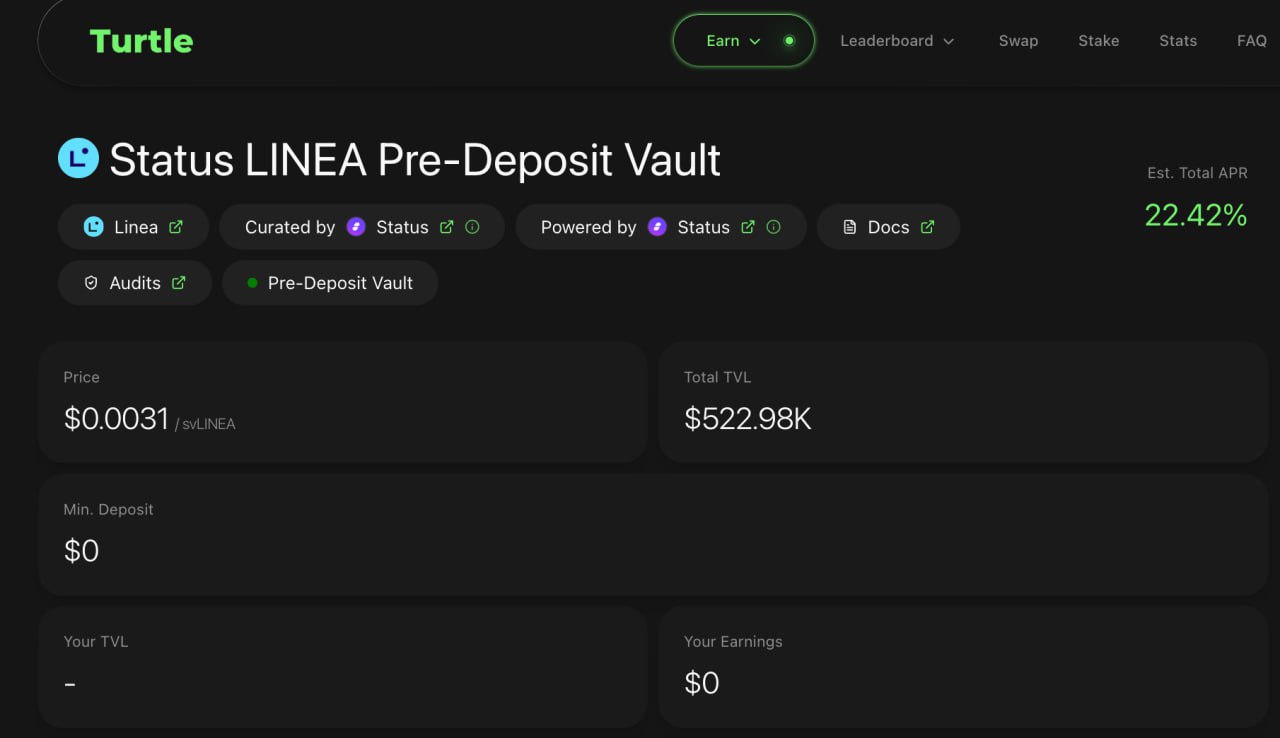This screenshot has height=738, width=1280.
Task: Click the document icon on Docs chip
Action: click(x=850, y=227)
